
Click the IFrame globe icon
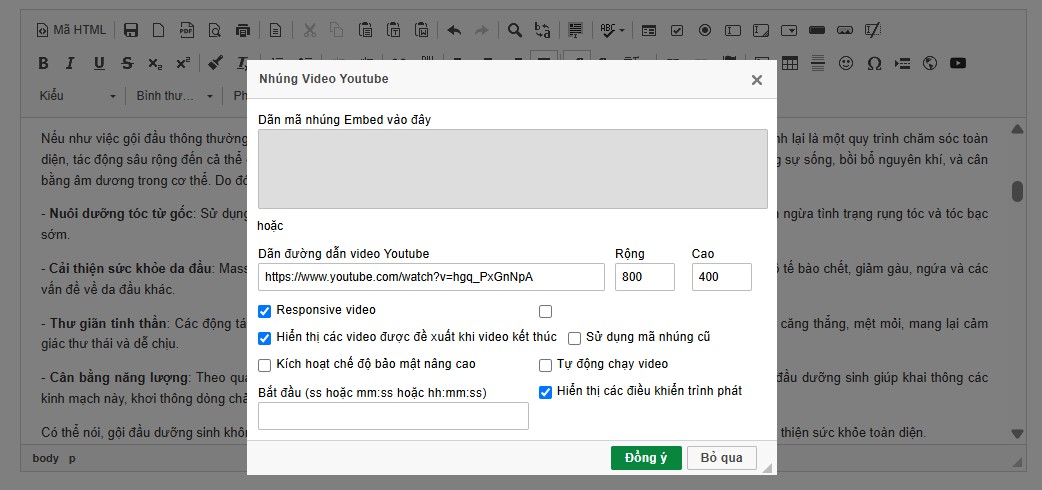click(930, 63)
